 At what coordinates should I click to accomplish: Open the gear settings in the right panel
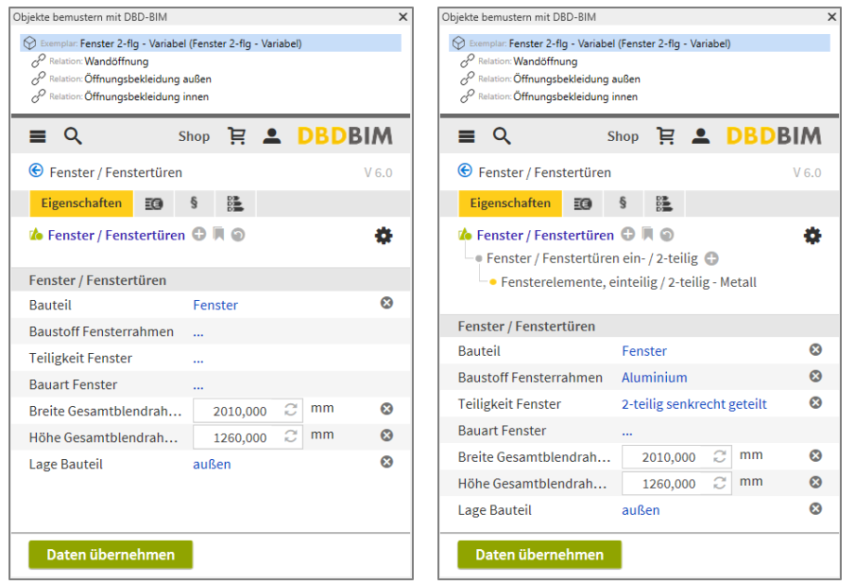tap(812, 236)
